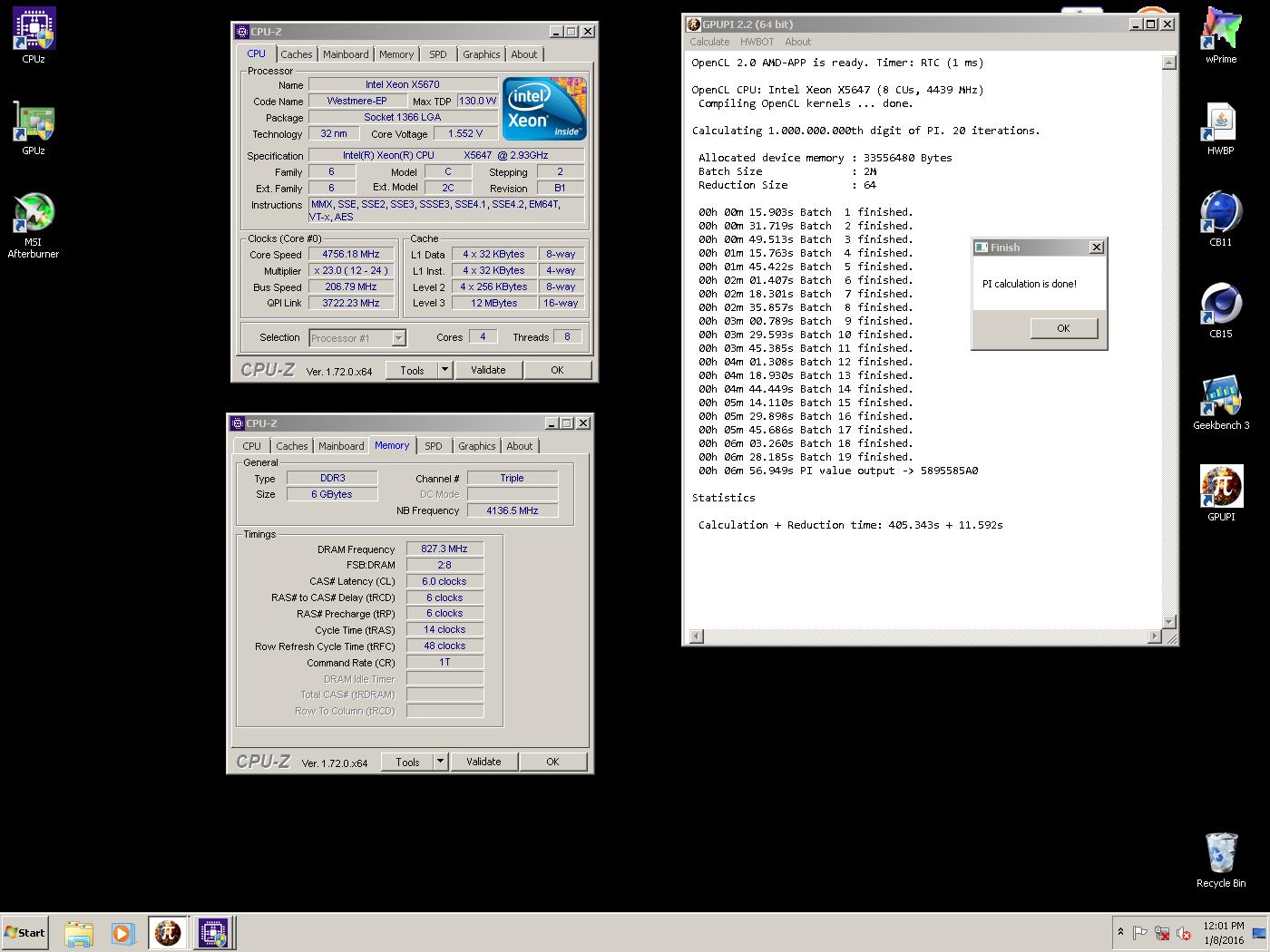The image size is (1270, 952).
Task: Launch the CB11 benchmark shortcut
Action: 1220,219
